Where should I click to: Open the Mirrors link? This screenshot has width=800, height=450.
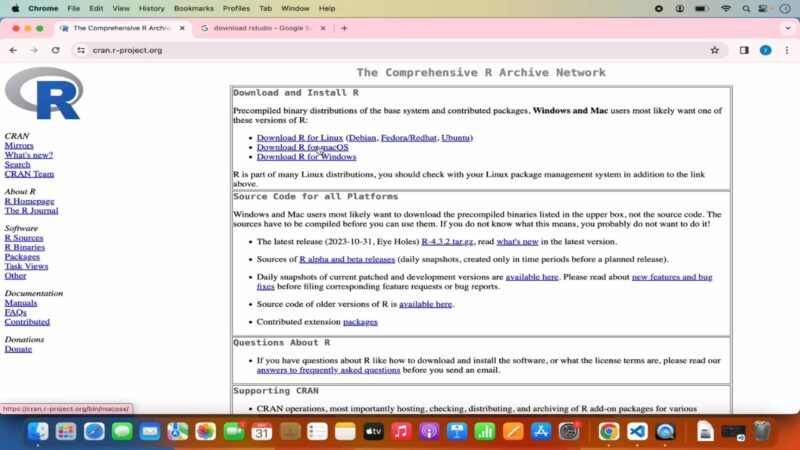[19, 145]
